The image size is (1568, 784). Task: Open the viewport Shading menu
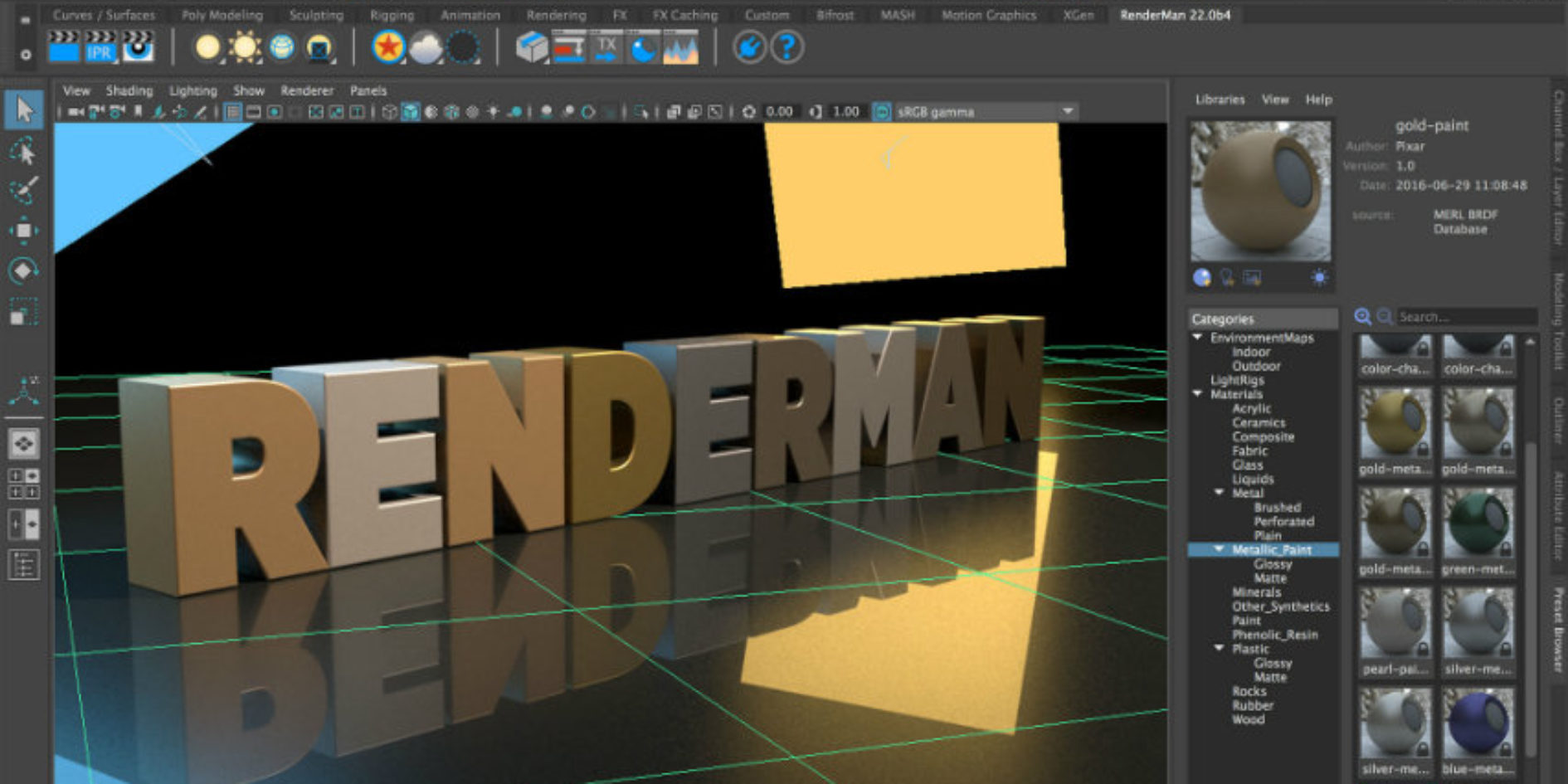(x=129, y=90)
